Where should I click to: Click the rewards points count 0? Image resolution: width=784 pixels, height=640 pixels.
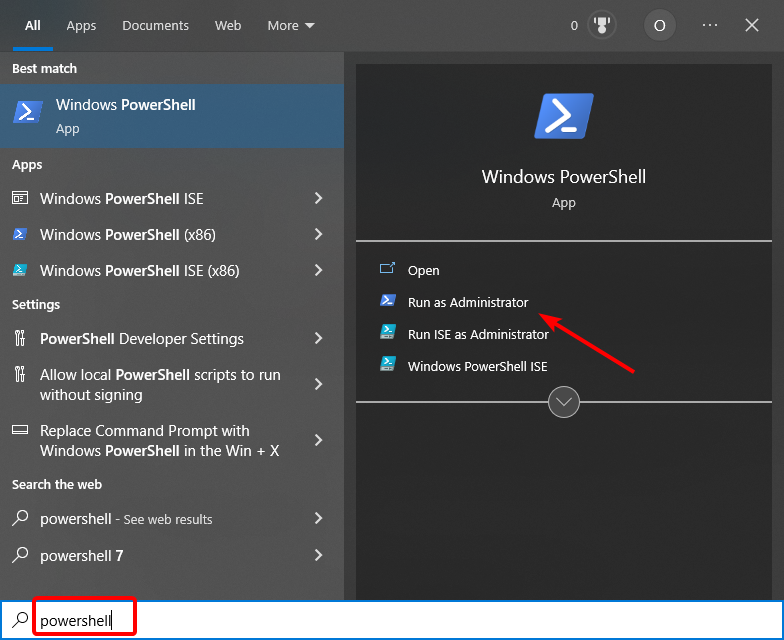574,26
